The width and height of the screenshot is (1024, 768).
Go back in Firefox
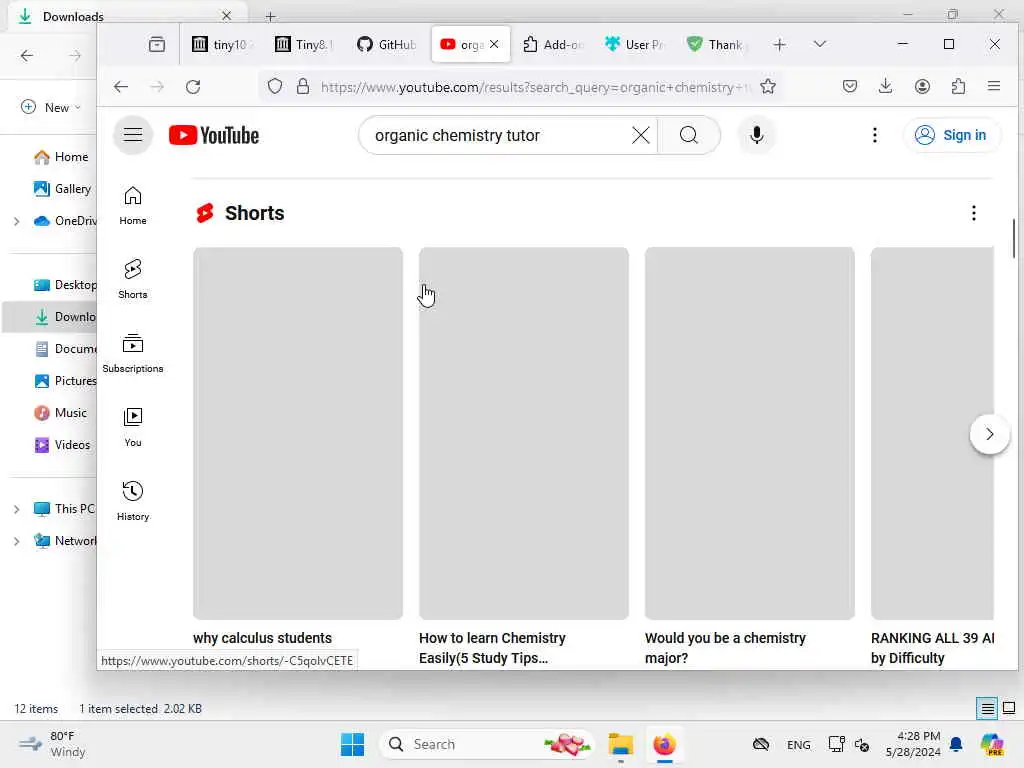click(x=121, y=87)
